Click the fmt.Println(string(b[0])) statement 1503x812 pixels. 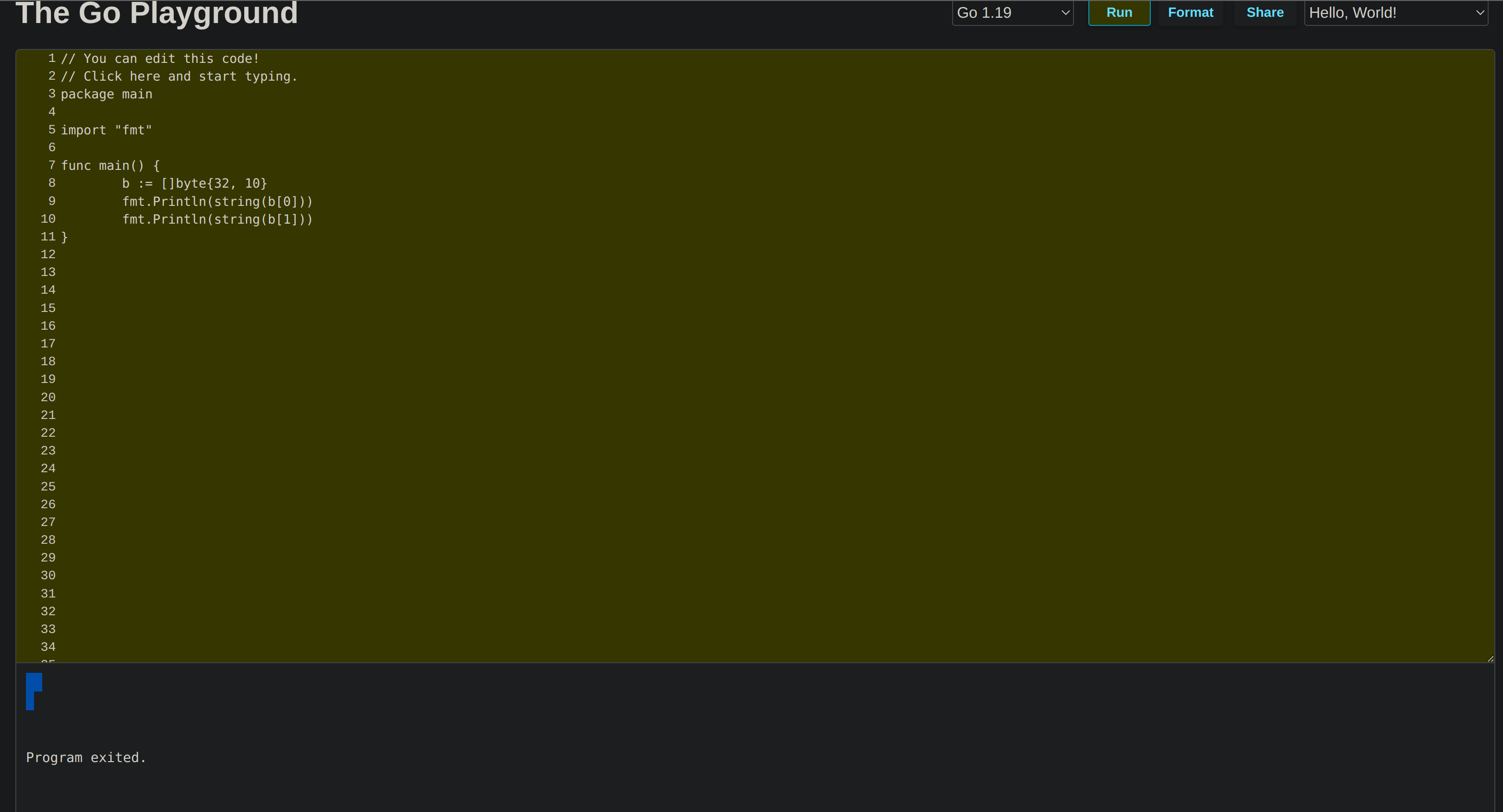[217, 201]
